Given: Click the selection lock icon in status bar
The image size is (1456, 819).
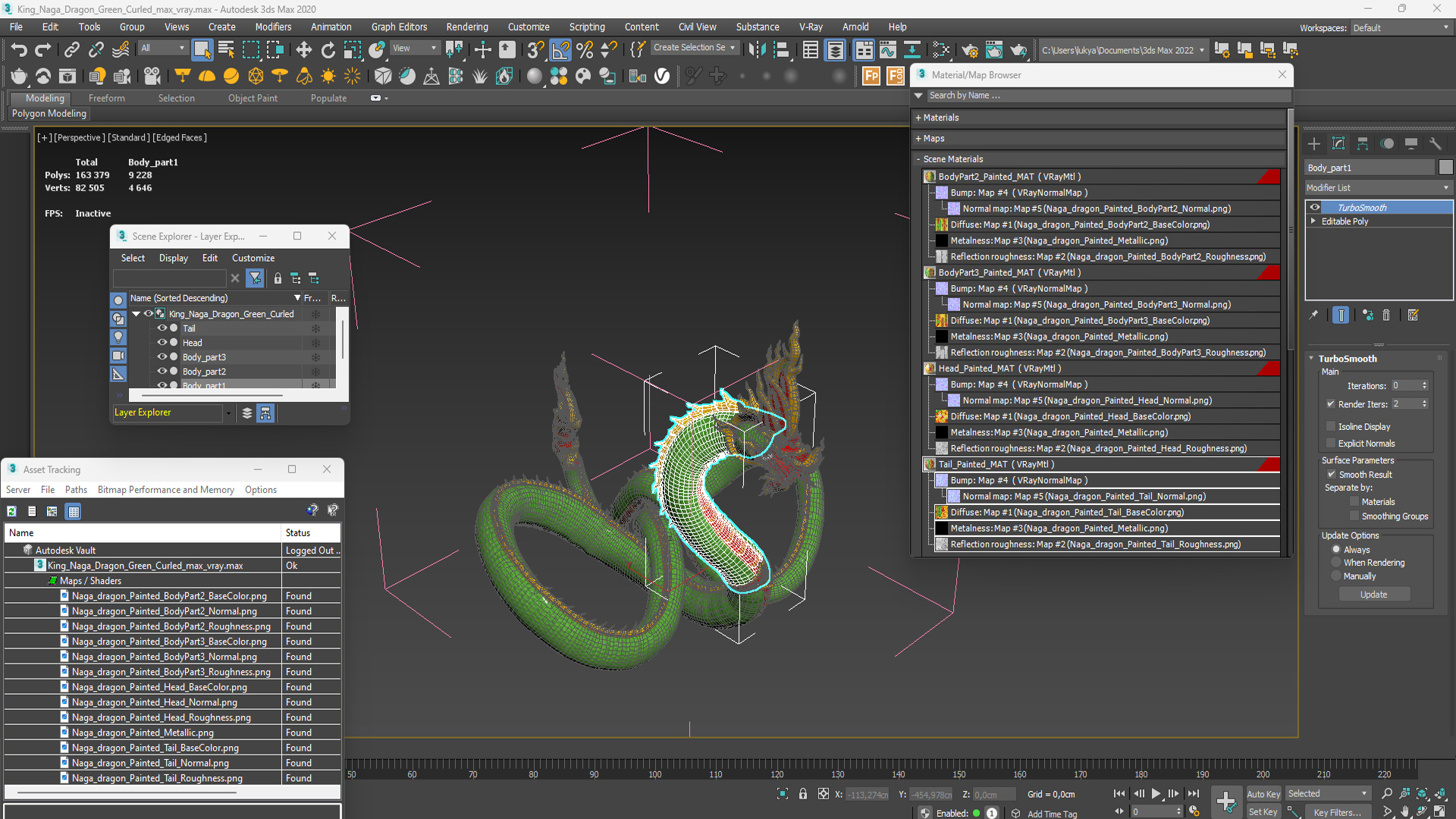Looking at the screenshot, I should point(803,794).
